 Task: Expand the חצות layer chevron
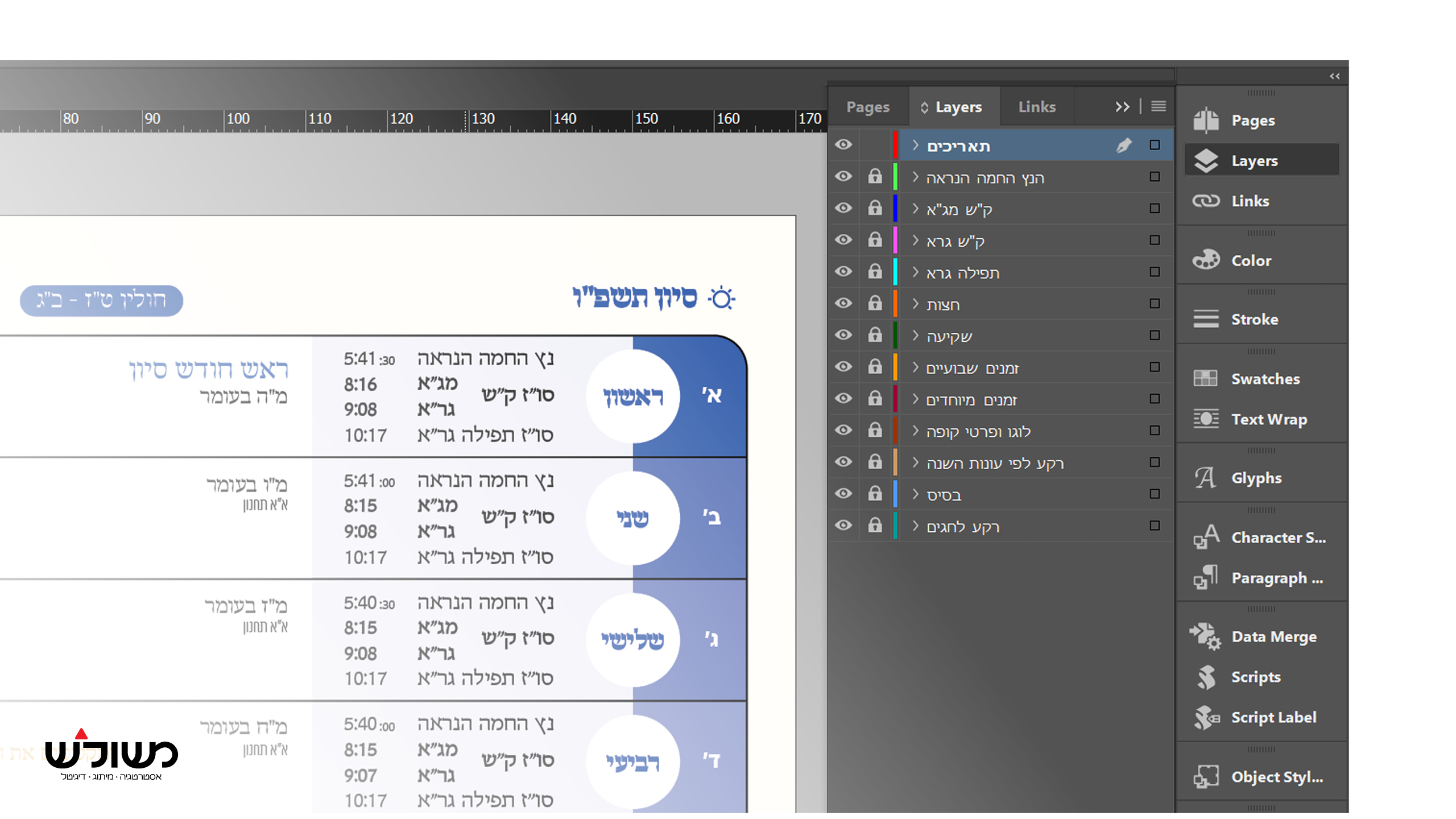click(916, 304)
